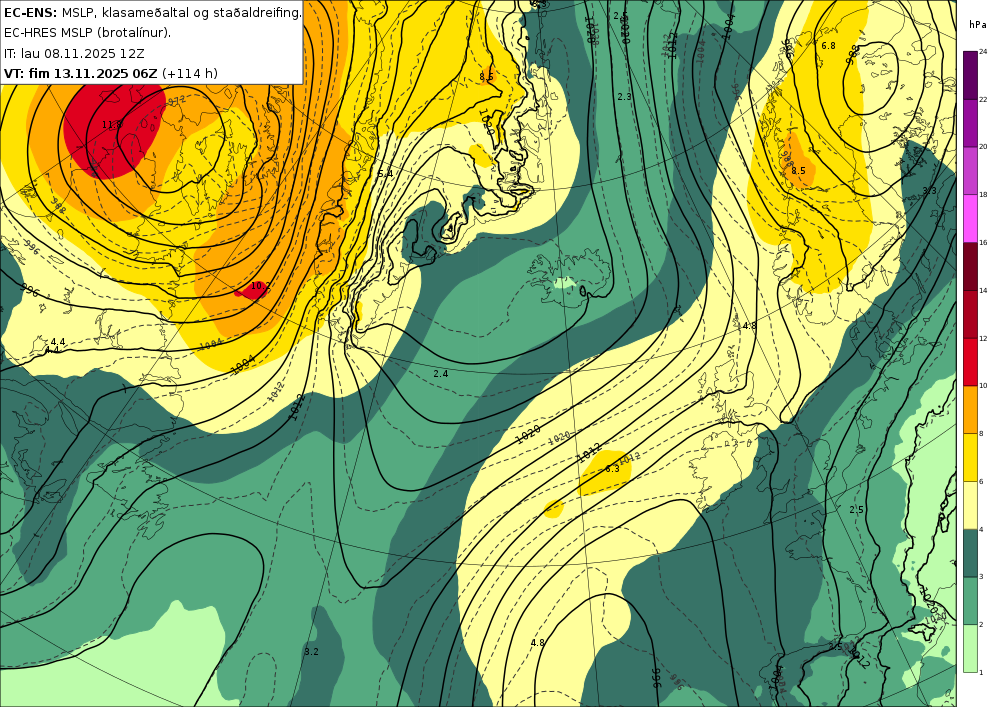
Task: Click the 3.3 spread value label
Action: pos(930,191)
